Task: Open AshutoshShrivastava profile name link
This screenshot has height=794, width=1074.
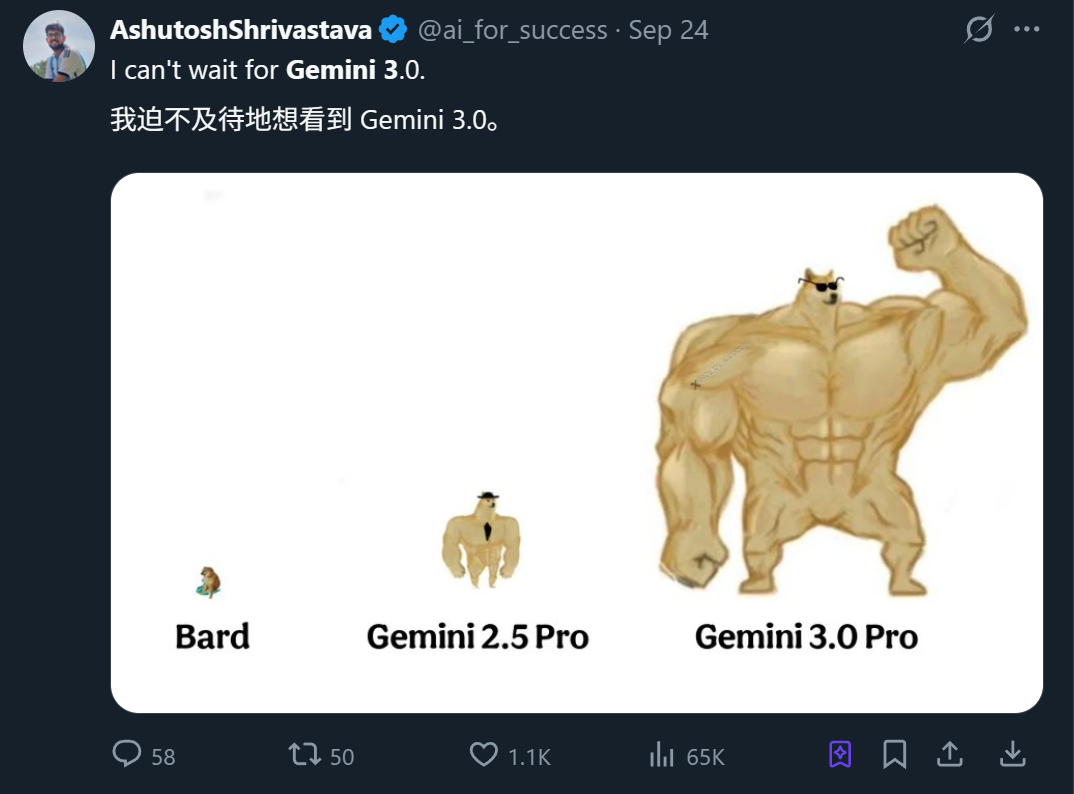Action: click(x=240, y=30)
